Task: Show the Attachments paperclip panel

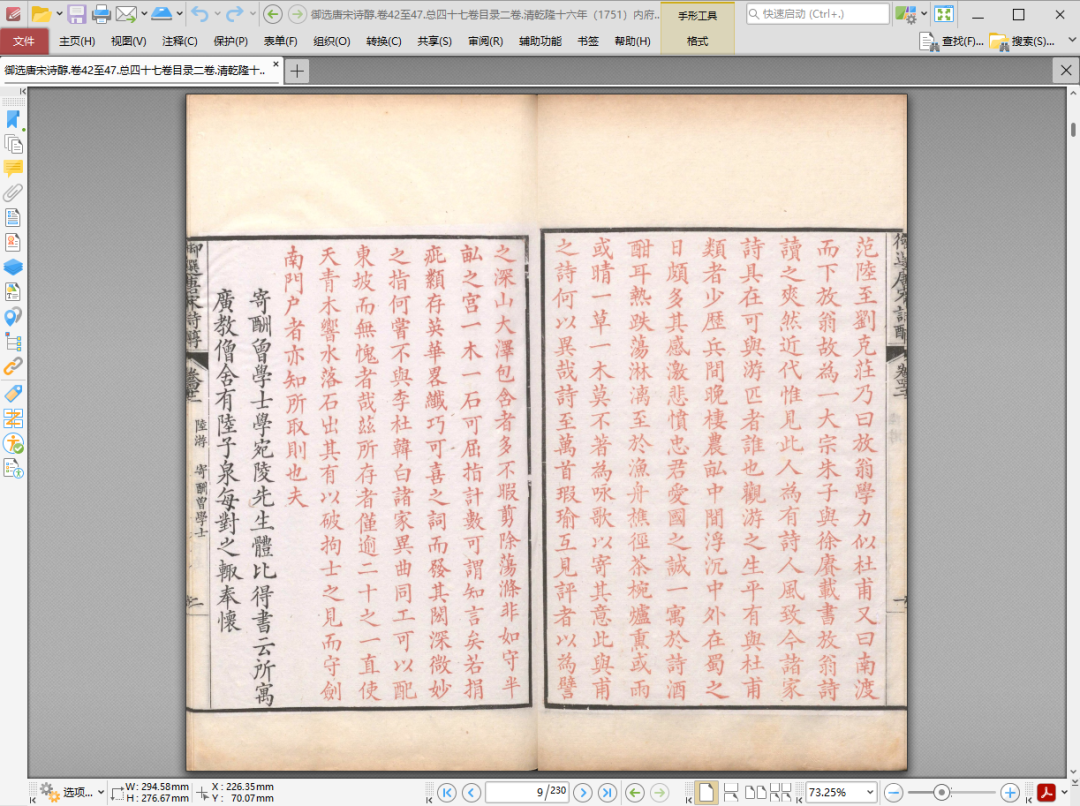Action: click(13, 193)
